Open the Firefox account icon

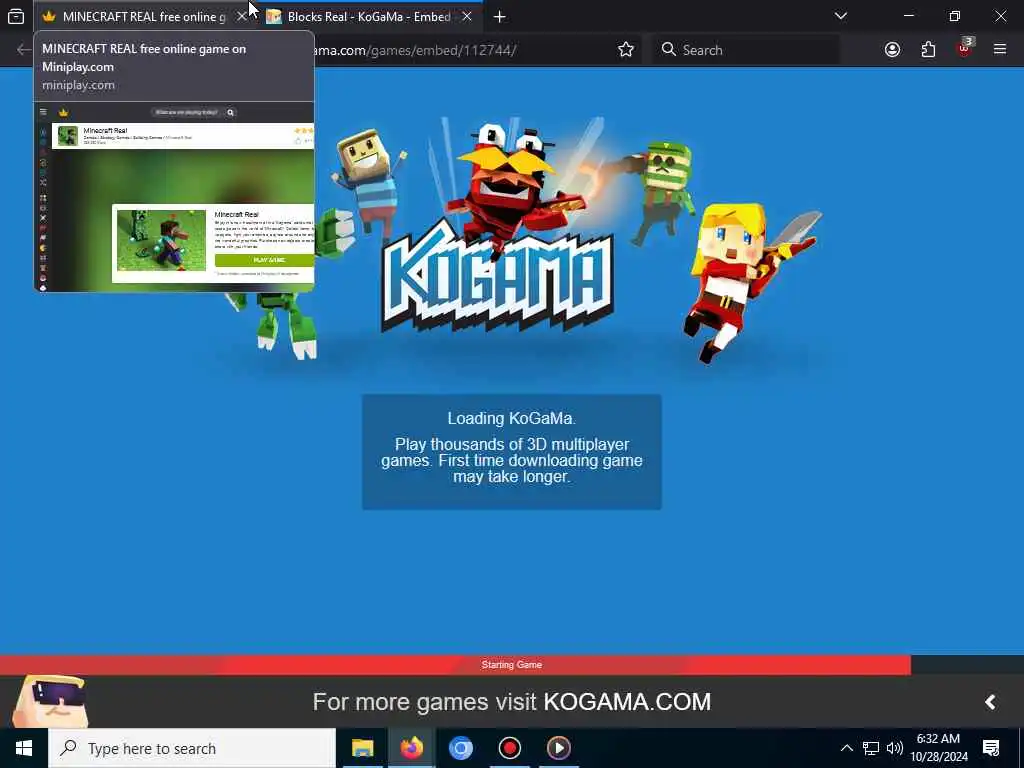tap(892, 50)
